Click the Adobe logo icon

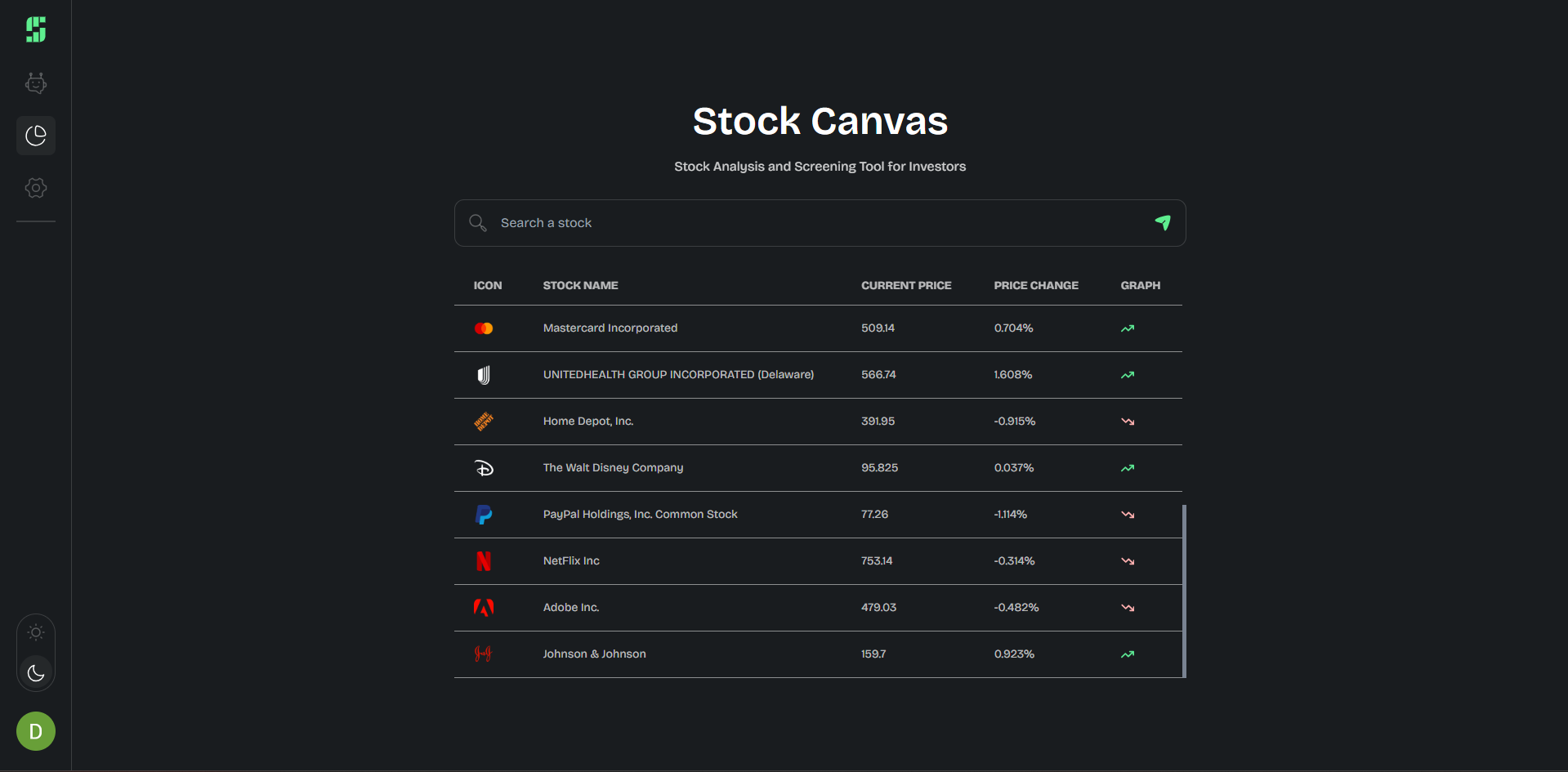coord(484,608)
